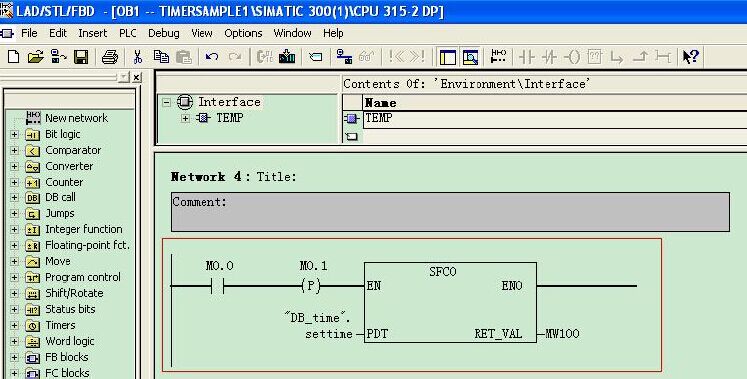The width and height of the screenshot is (747, 379).
Task: Click the context Help arrow icon
Action: (690, 57)
